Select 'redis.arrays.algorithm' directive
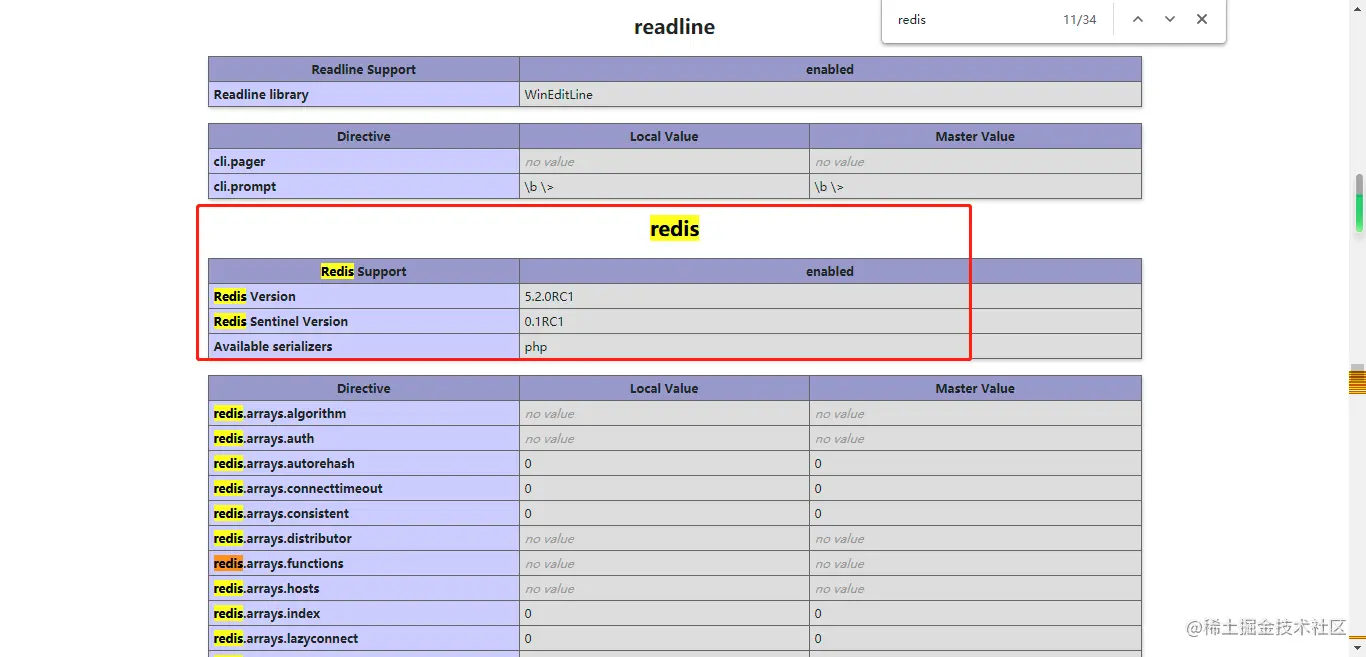Screen dimensions: 1366x657 coord(364,414)
